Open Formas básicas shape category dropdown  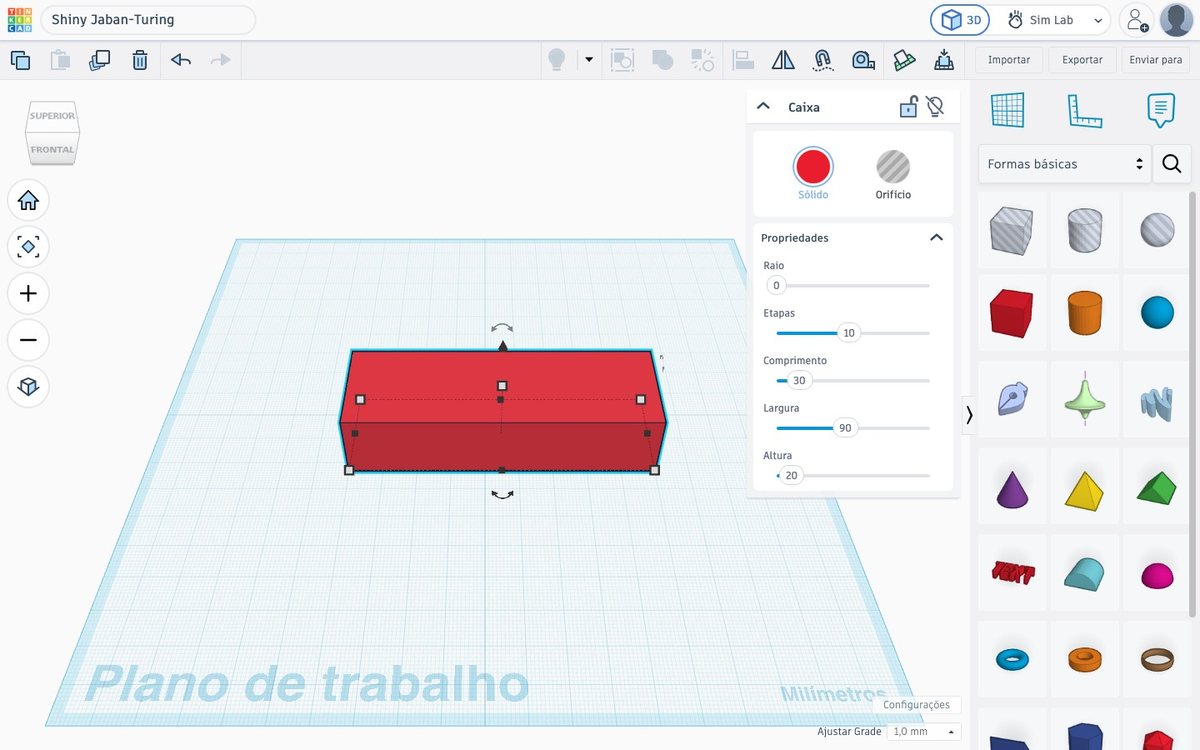(x=1065, y=163)
